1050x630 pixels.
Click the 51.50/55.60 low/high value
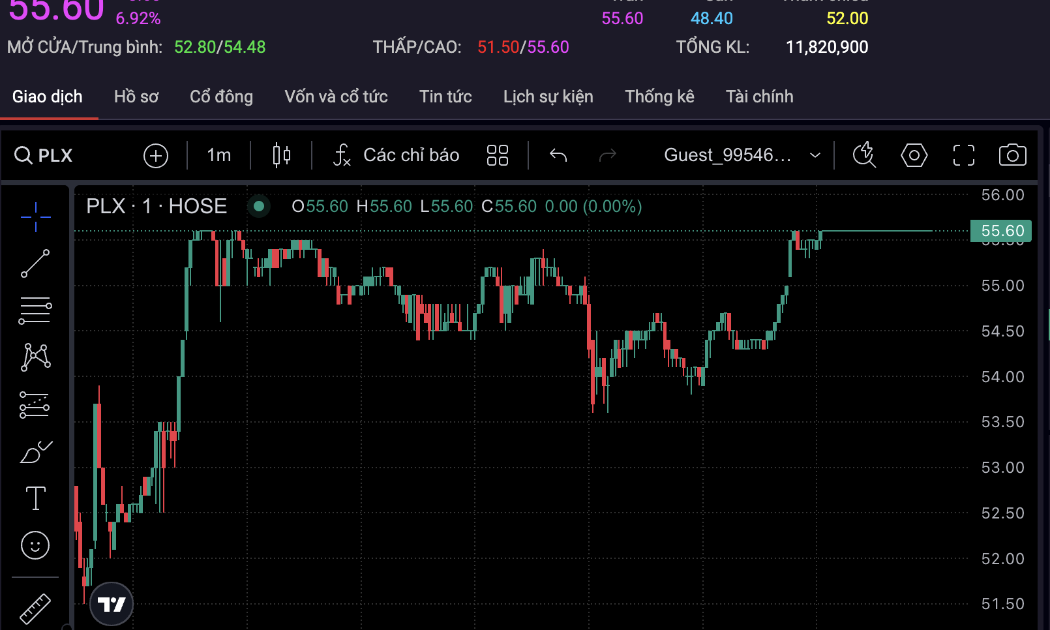point(523,48)
